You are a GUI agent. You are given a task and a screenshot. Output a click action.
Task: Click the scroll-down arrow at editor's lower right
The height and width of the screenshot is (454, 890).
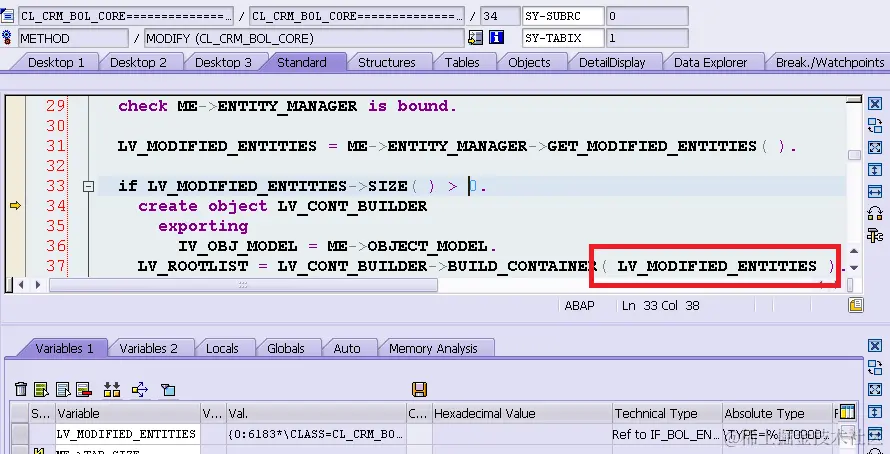pos(854,267)
